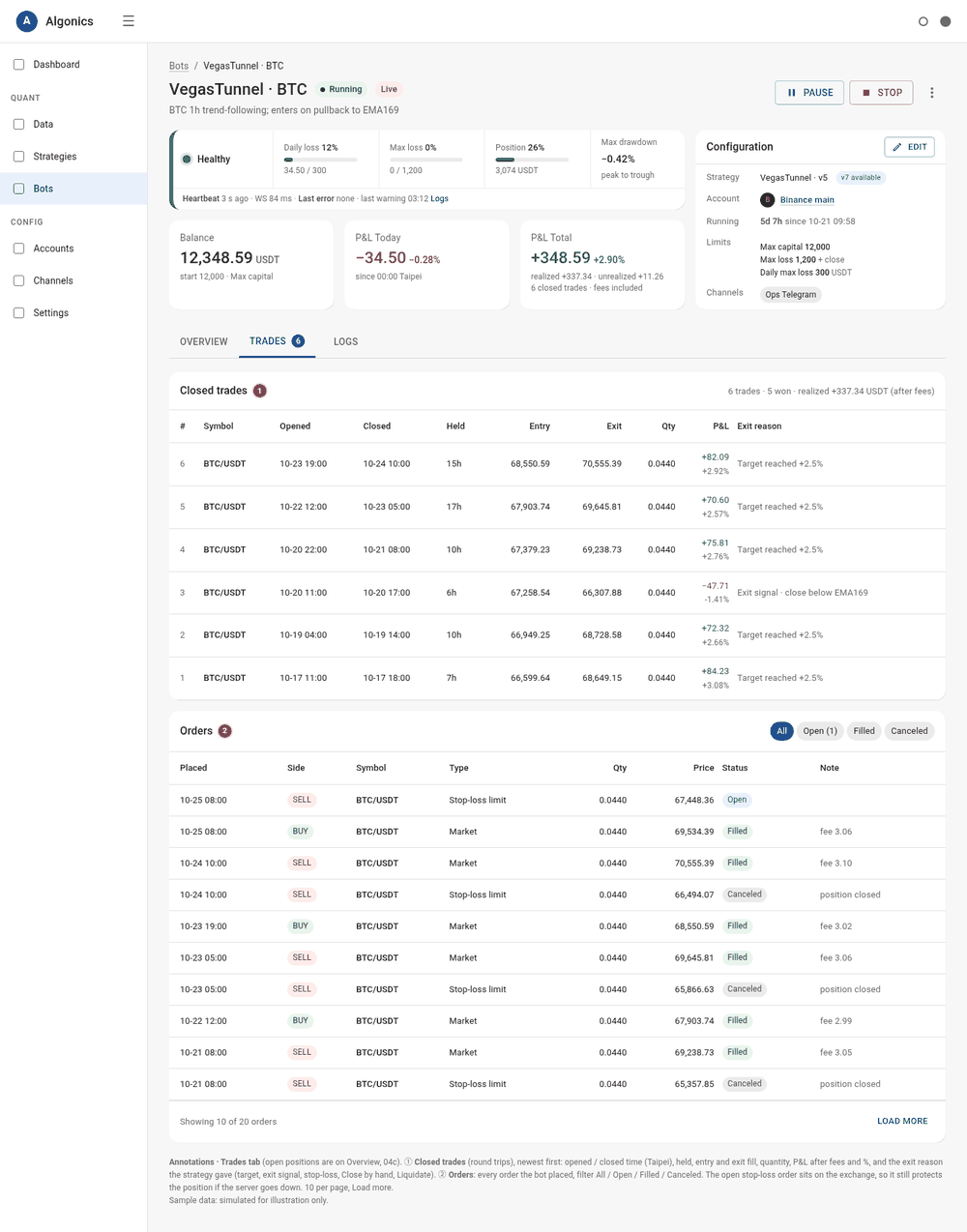
Task: Filter orders by Filled chip
Action: (x=864, y=731)
